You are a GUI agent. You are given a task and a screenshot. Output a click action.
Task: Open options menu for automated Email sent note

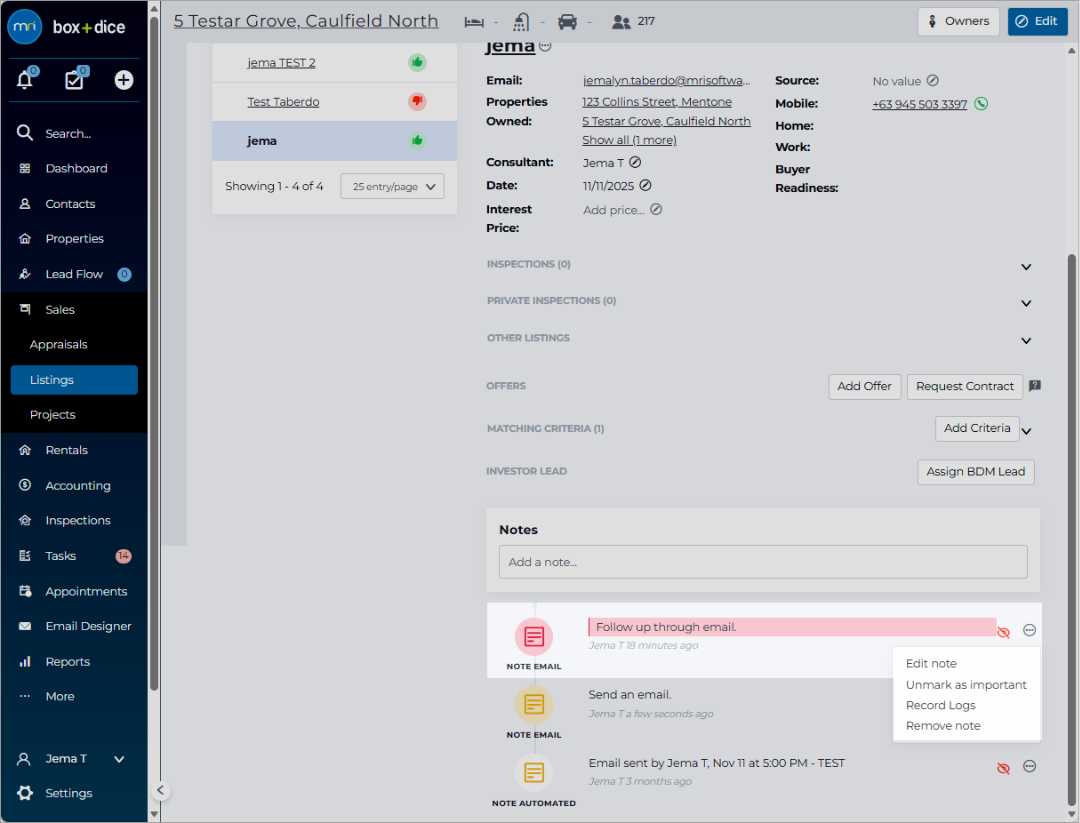tap(1029, 767)
